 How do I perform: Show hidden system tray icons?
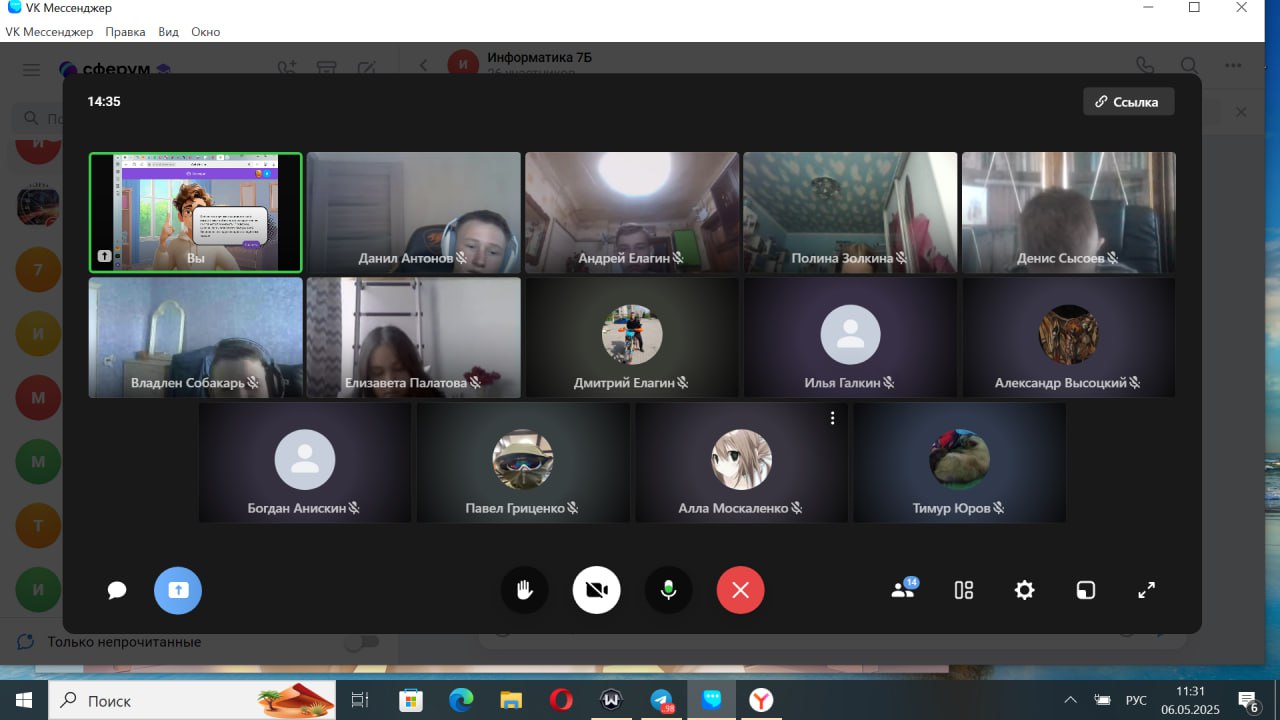(1070, 700)
